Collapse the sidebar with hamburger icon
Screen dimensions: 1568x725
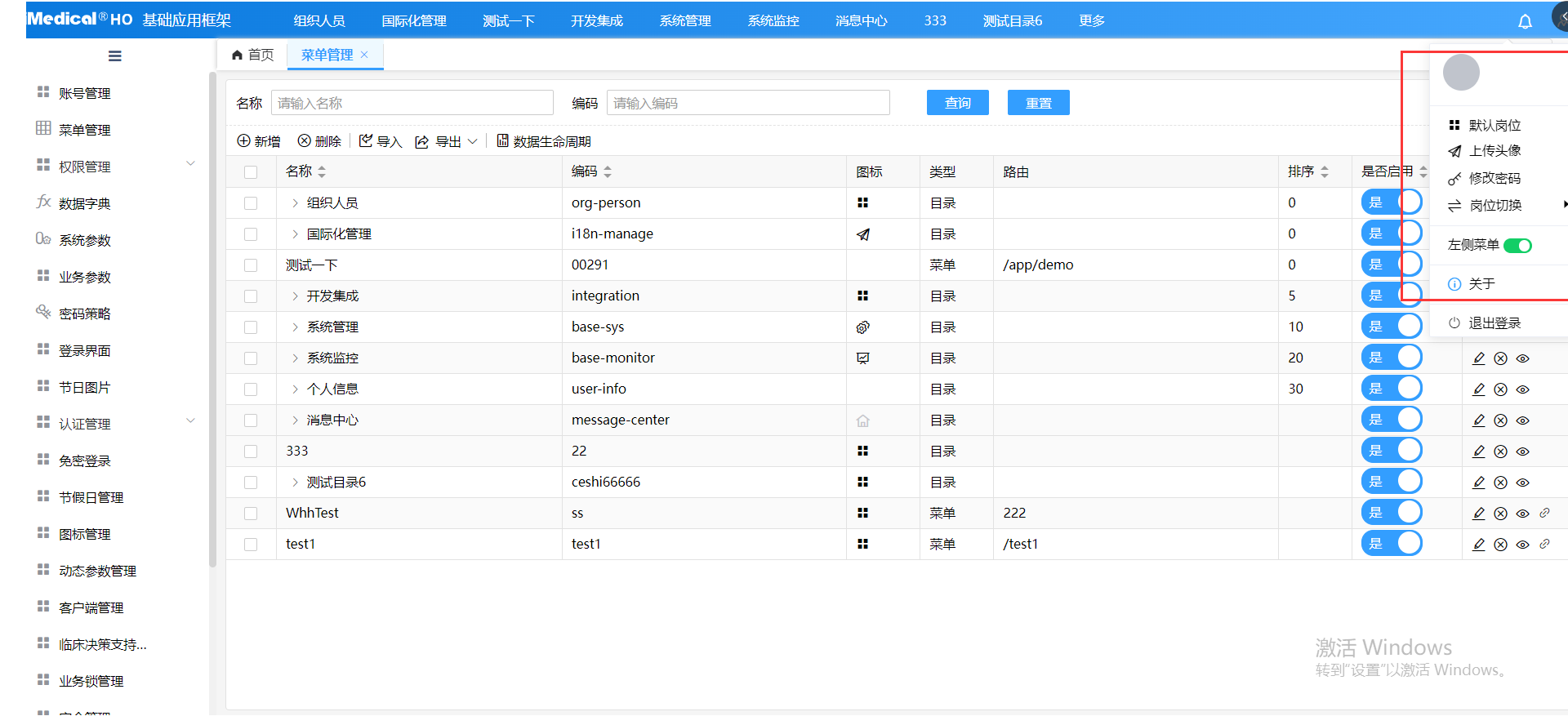pos(114,56)
